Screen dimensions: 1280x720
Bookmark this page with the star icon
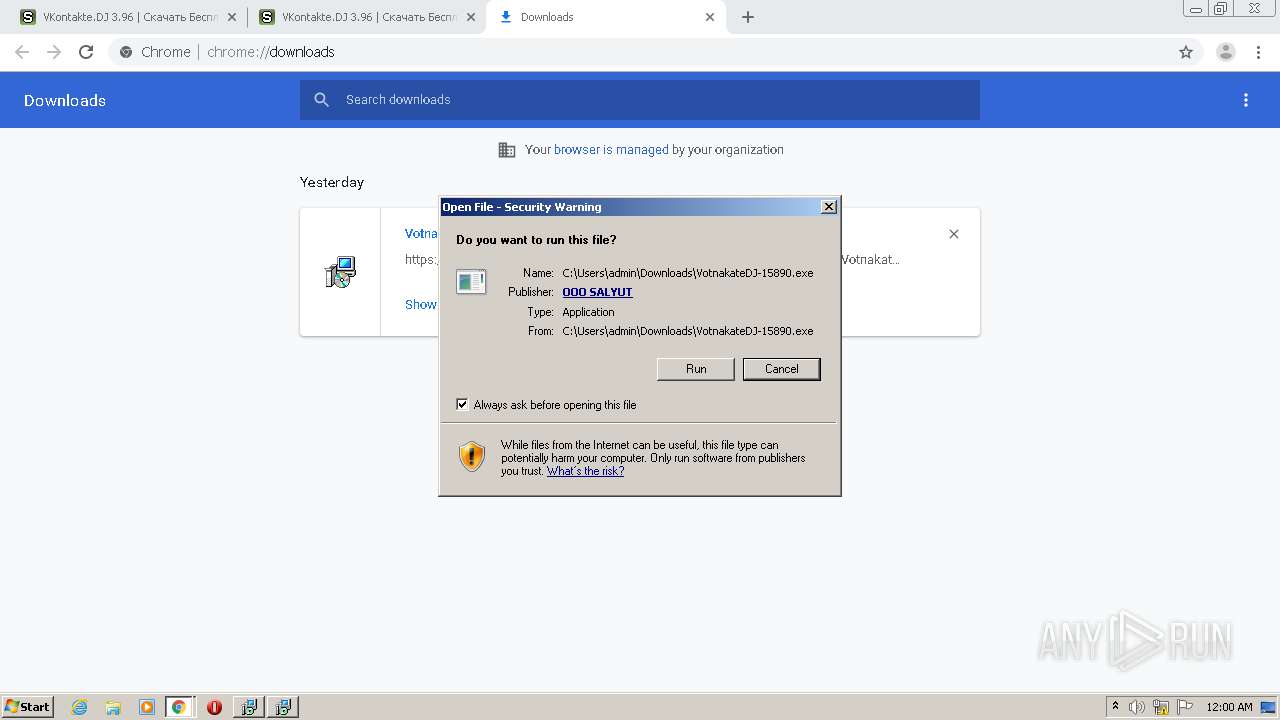(1186, 52)
